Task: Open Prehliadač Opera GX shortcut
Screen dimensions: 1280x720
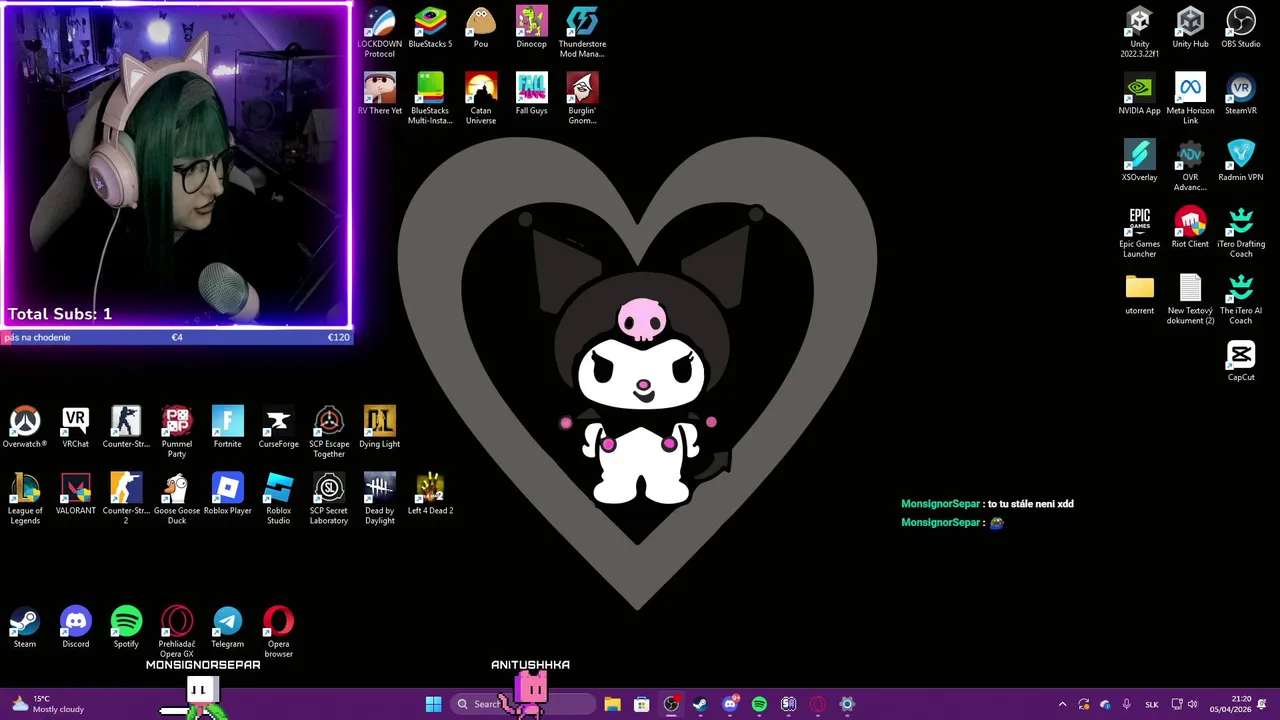Action: point(177,632)
